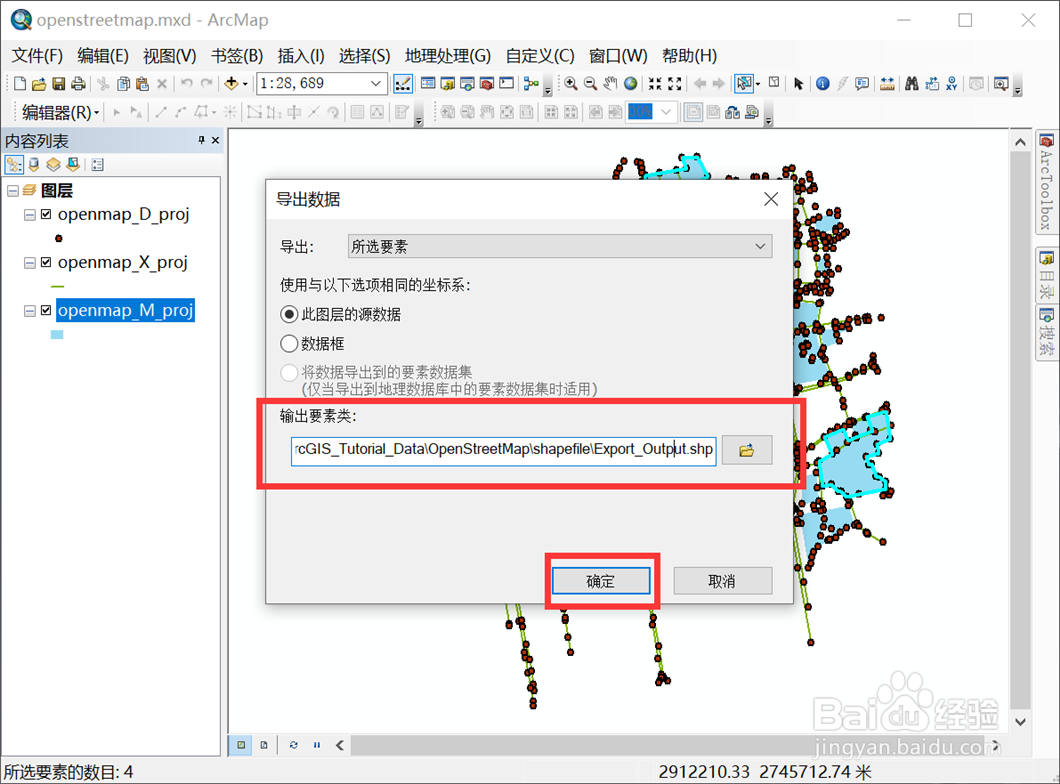Click the Copy icon in standard toolbar

[123, 84]
